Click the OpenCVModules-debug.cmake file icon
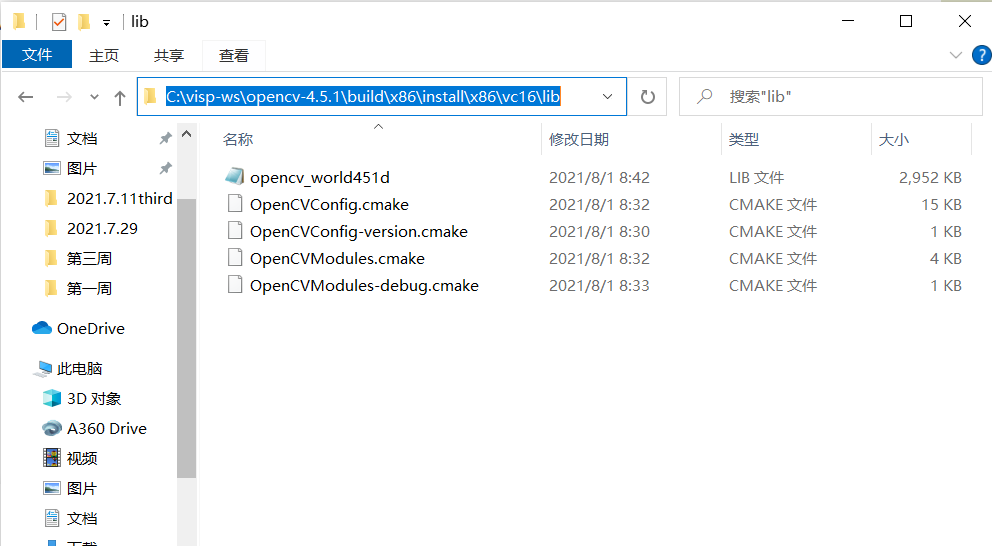This screenshot has height=546, width=992. (235, 284)
